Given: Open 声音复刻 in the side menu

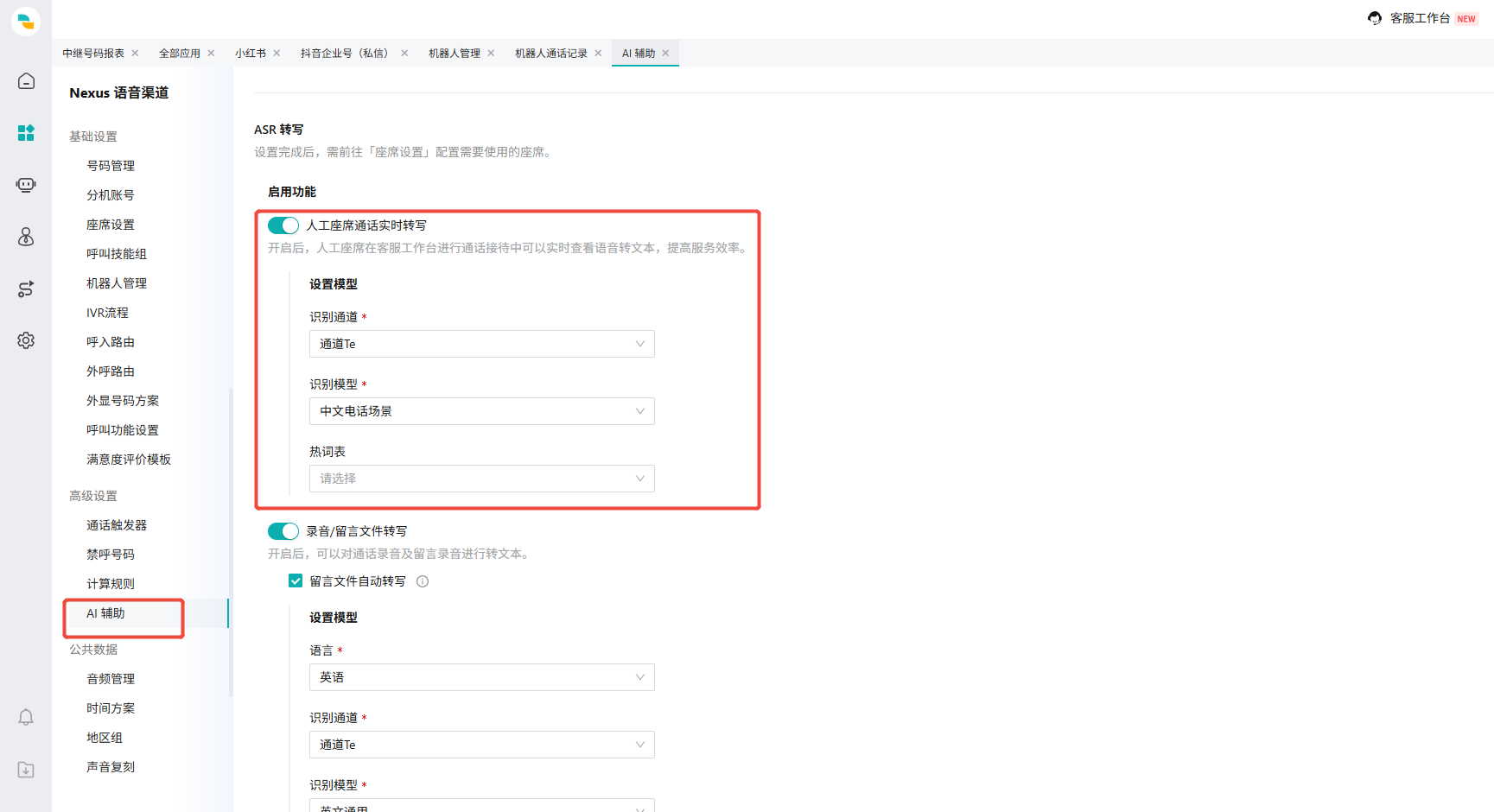Looking at the screenshot, I should pos(111,767).
